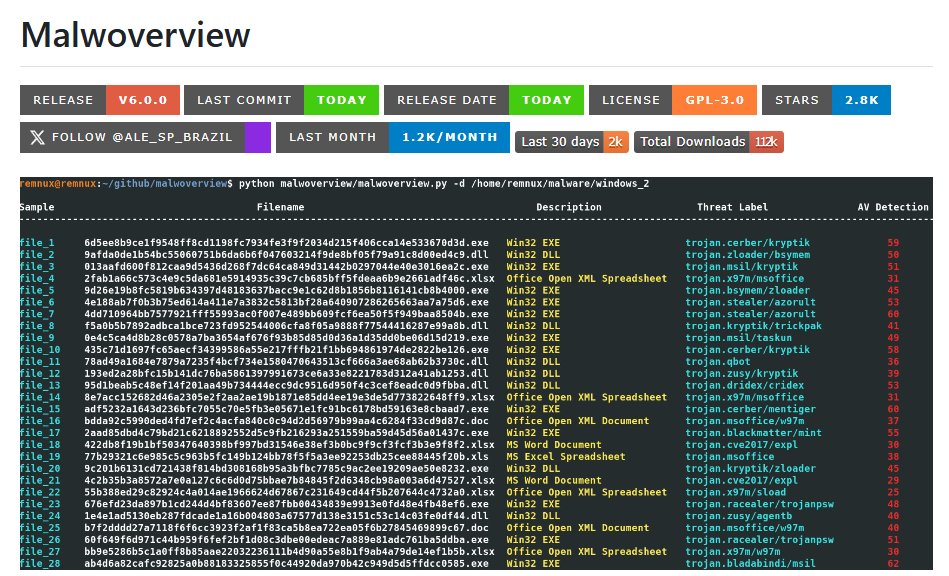Click trojan.msil/taskun threat label
The height and width of the screenshot is (576, 949).
coord(738,338)
